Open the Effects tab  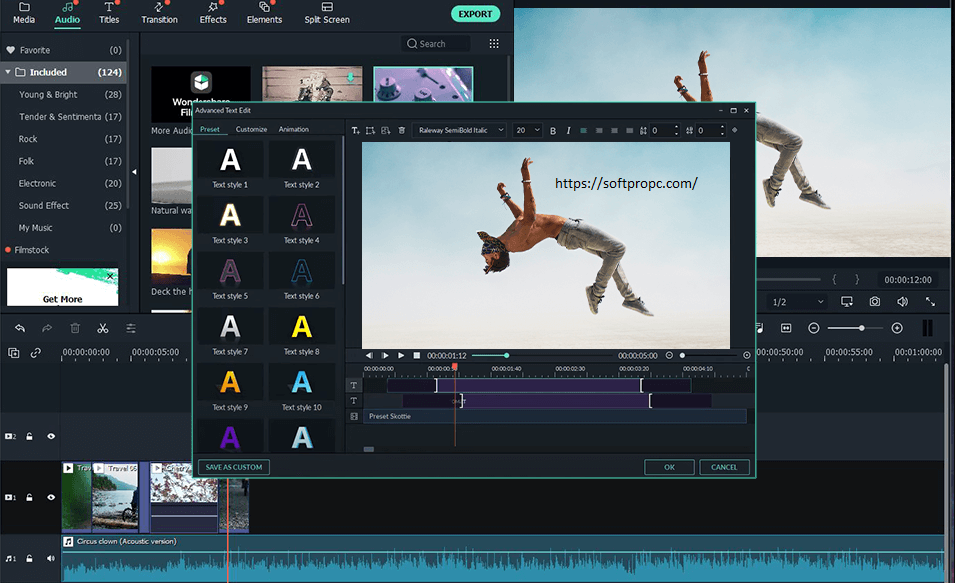[213, 13]
